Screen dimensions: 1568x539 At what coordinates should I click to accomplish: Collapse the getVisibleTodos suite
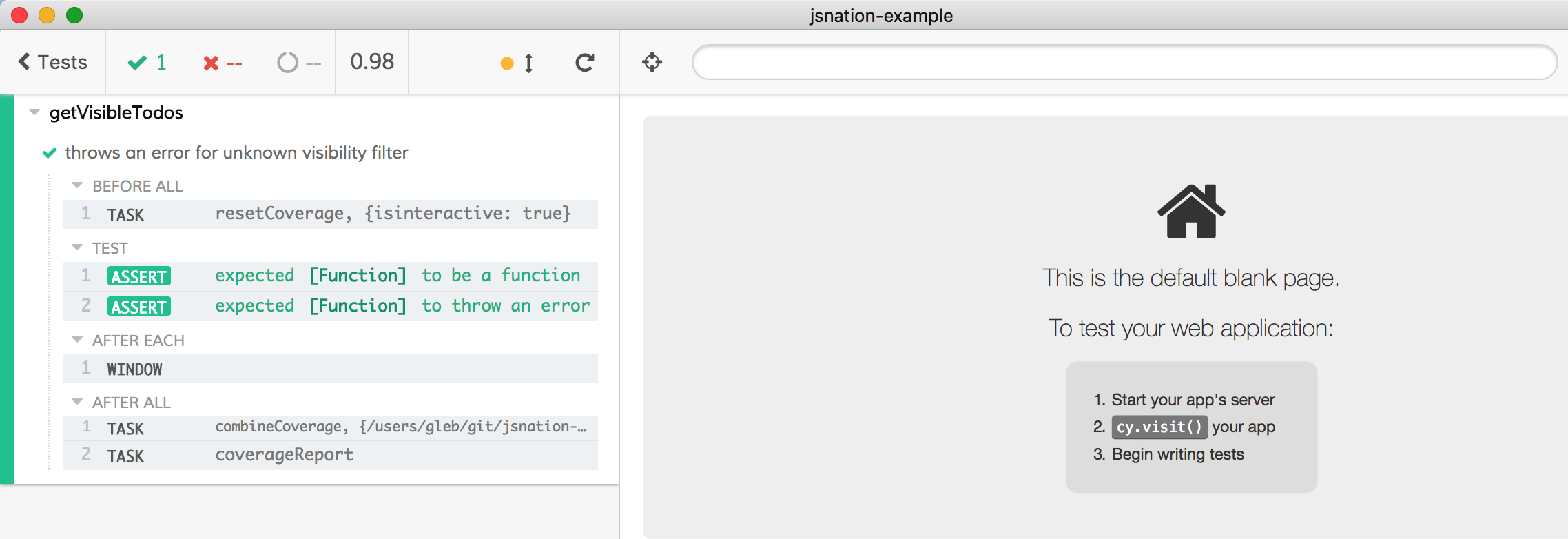[x=34, y=112]
